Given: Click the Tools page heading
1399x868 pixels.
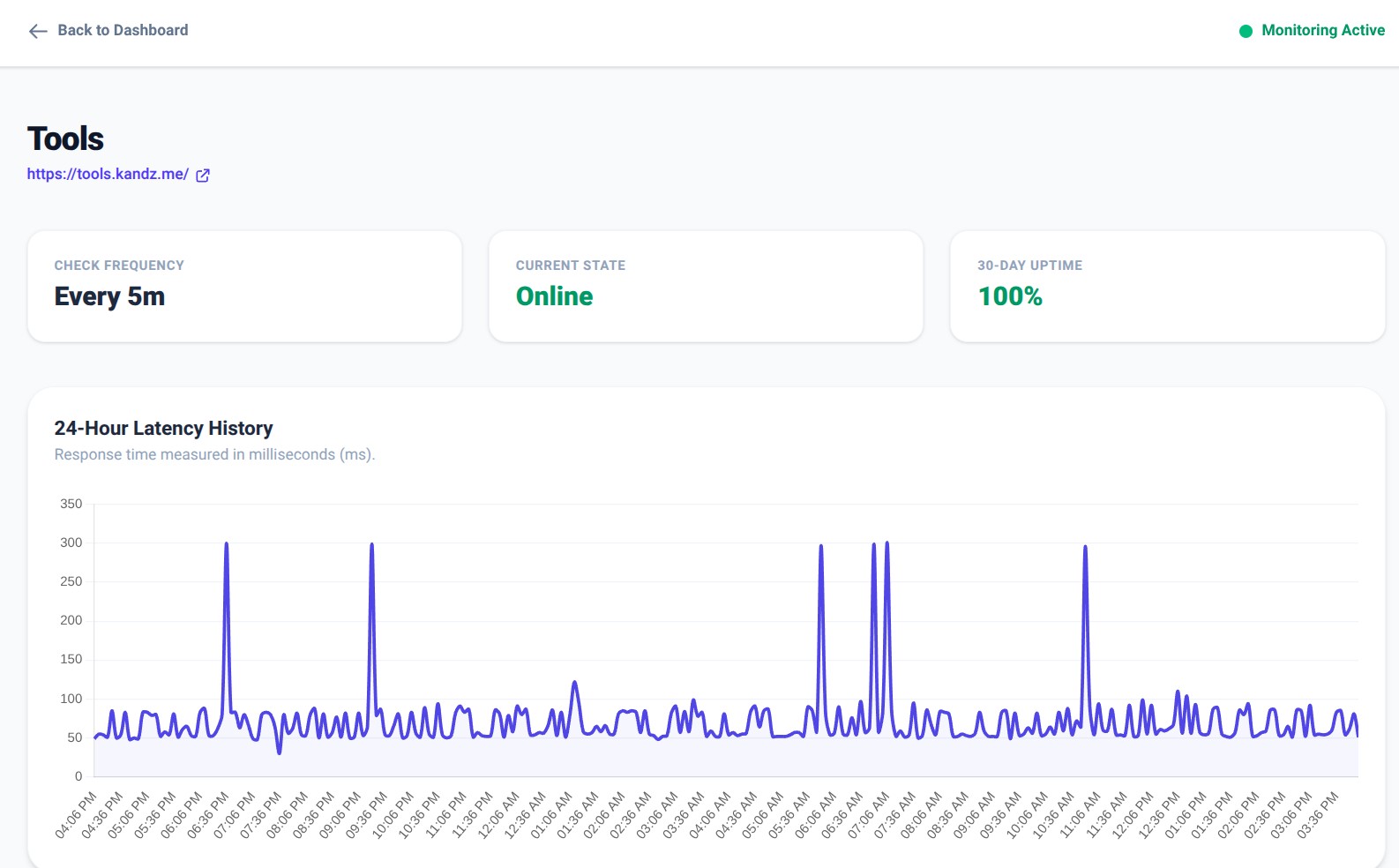Looking at the screenshot, I should (65, 138).
